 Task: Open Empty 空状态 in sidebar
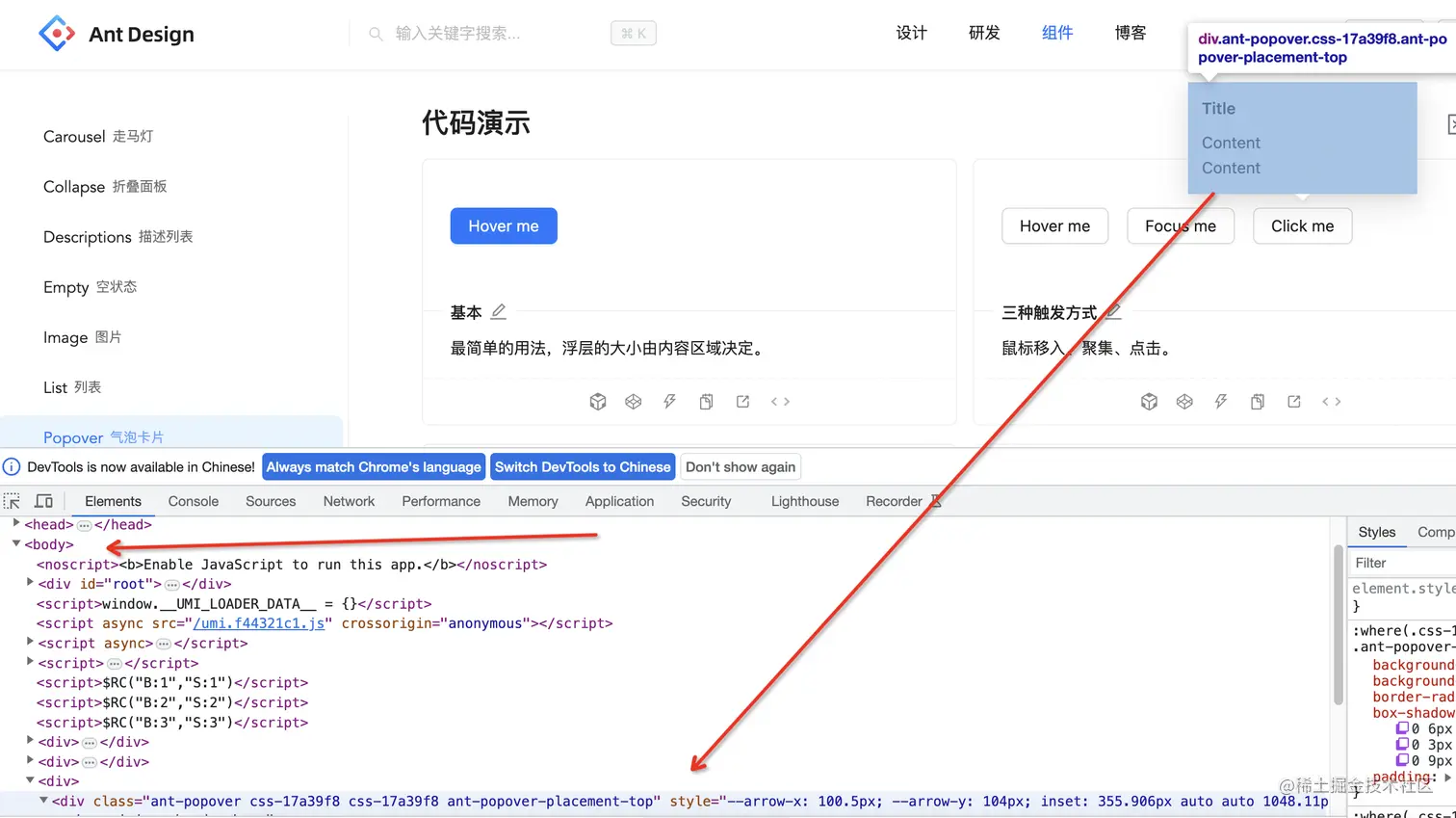click(91, 286)
